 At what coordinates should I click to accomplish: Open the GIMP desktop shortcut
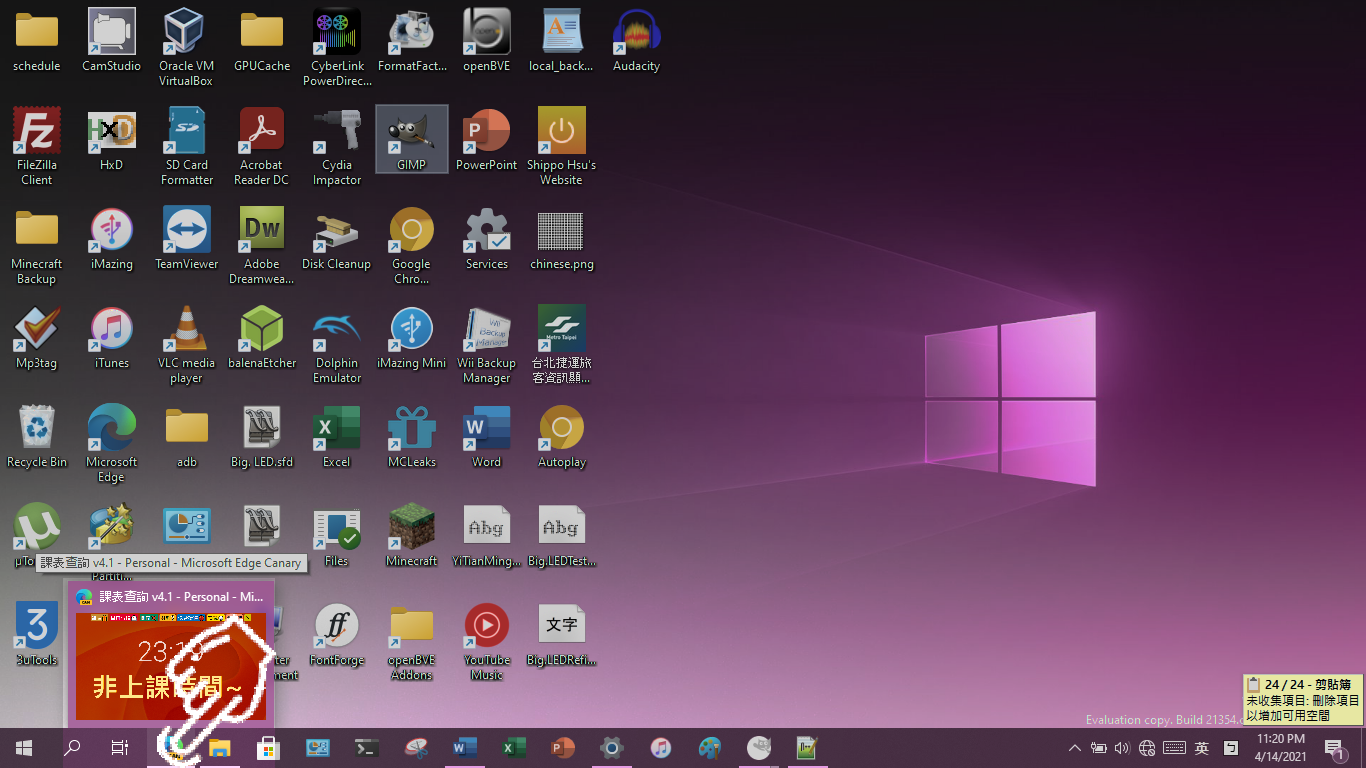point(411,132)
